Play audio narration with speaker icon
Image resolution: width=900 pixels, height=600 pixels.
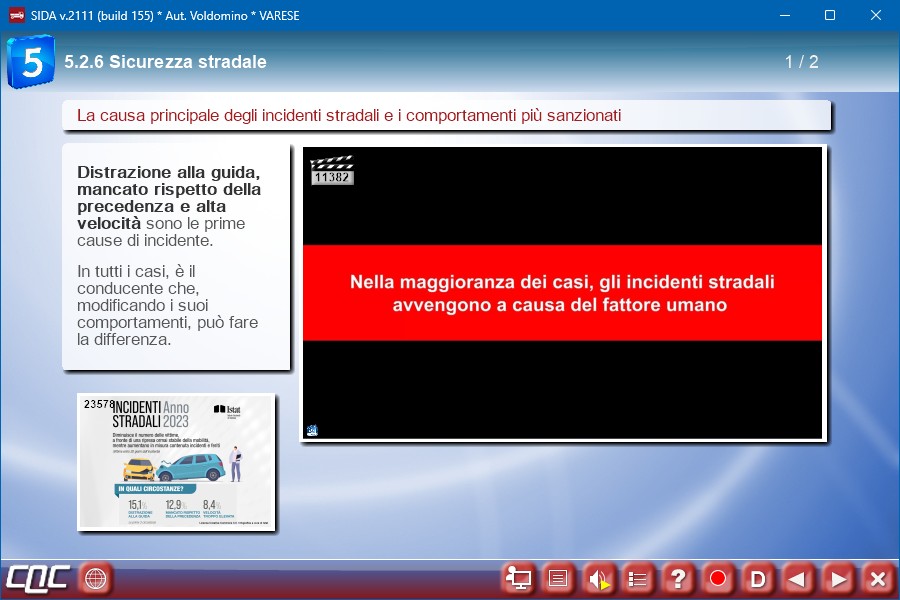point(598,578)
